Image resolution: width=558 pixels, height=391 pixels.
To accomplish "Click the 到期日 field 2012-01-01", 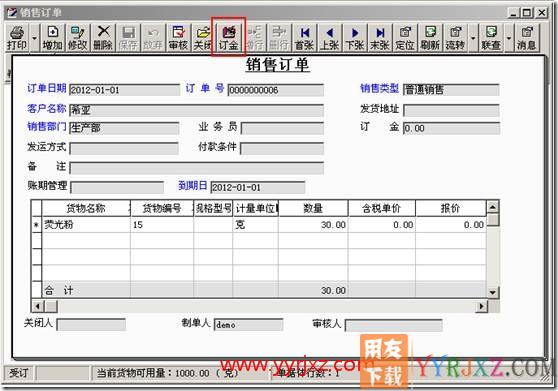I will coord(258,187).
